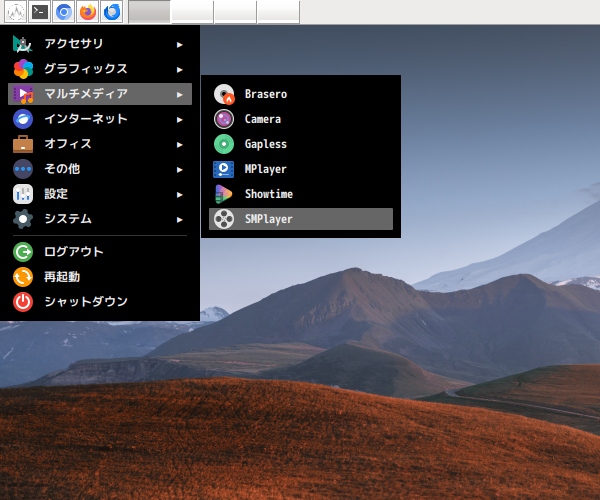Click the グラフィックス colorful flower icon
The image size is (600, 500).
point(23,69)
